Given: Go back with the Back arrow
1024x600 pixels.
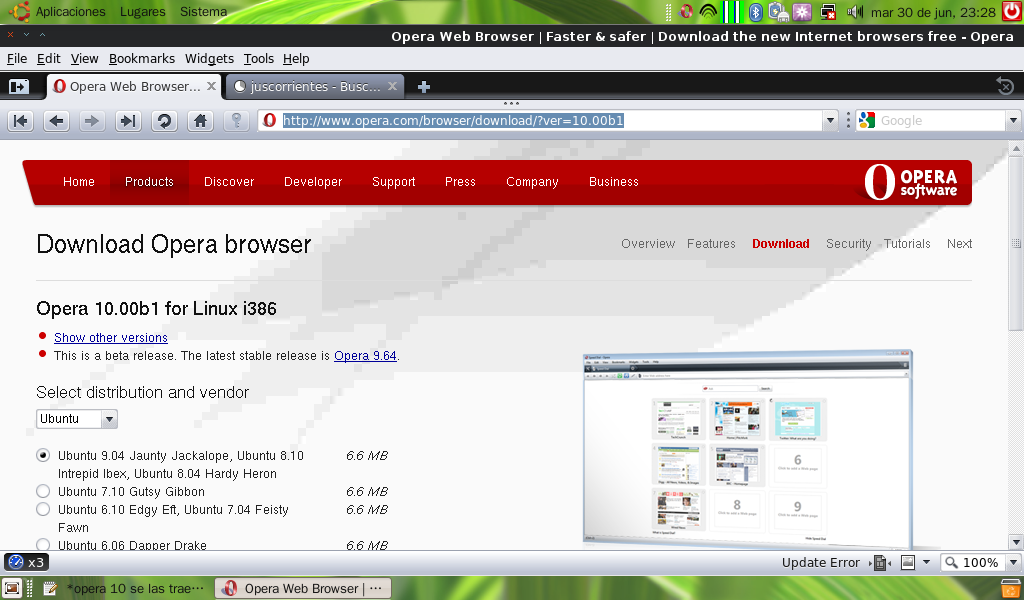Looking at the screenshot, I should [x=56, y=121].
